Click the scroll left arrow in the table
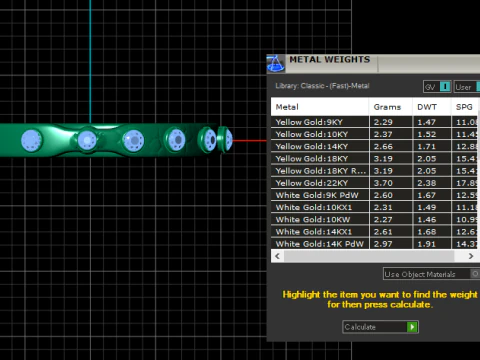 coord(277,256)
